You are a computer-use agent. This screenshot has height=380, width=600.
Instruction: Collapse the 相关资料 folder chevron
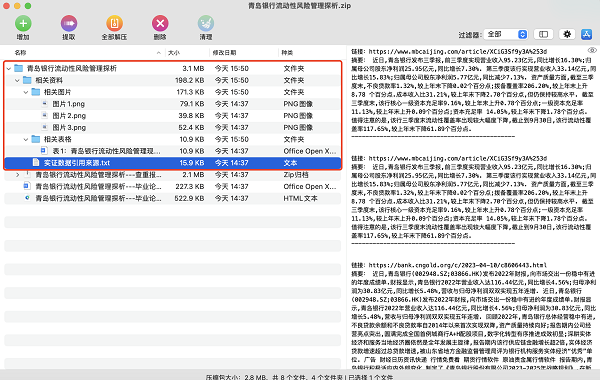pyautogui.click(x=17, y=81)
